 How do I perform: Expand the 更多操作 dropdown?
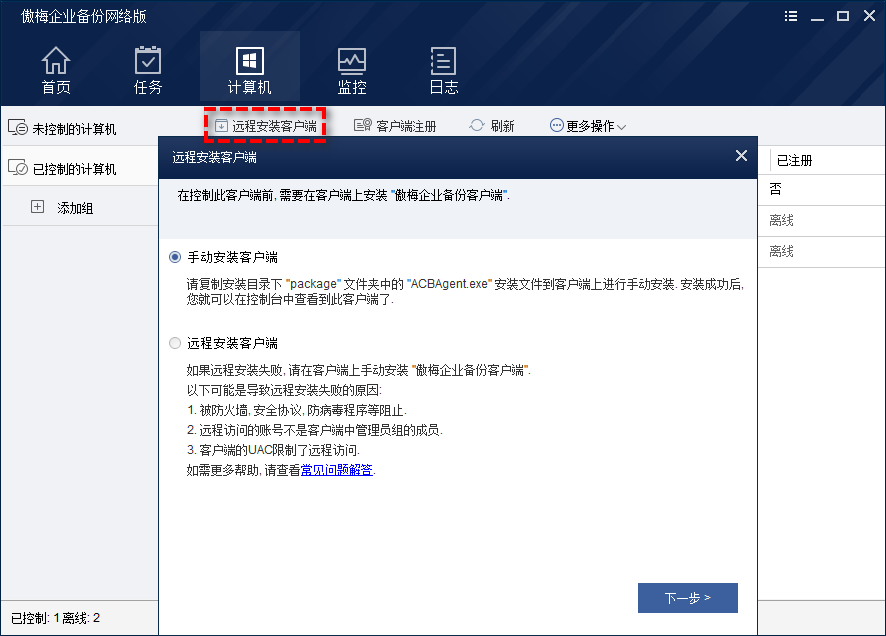click(x=588, y=126)
